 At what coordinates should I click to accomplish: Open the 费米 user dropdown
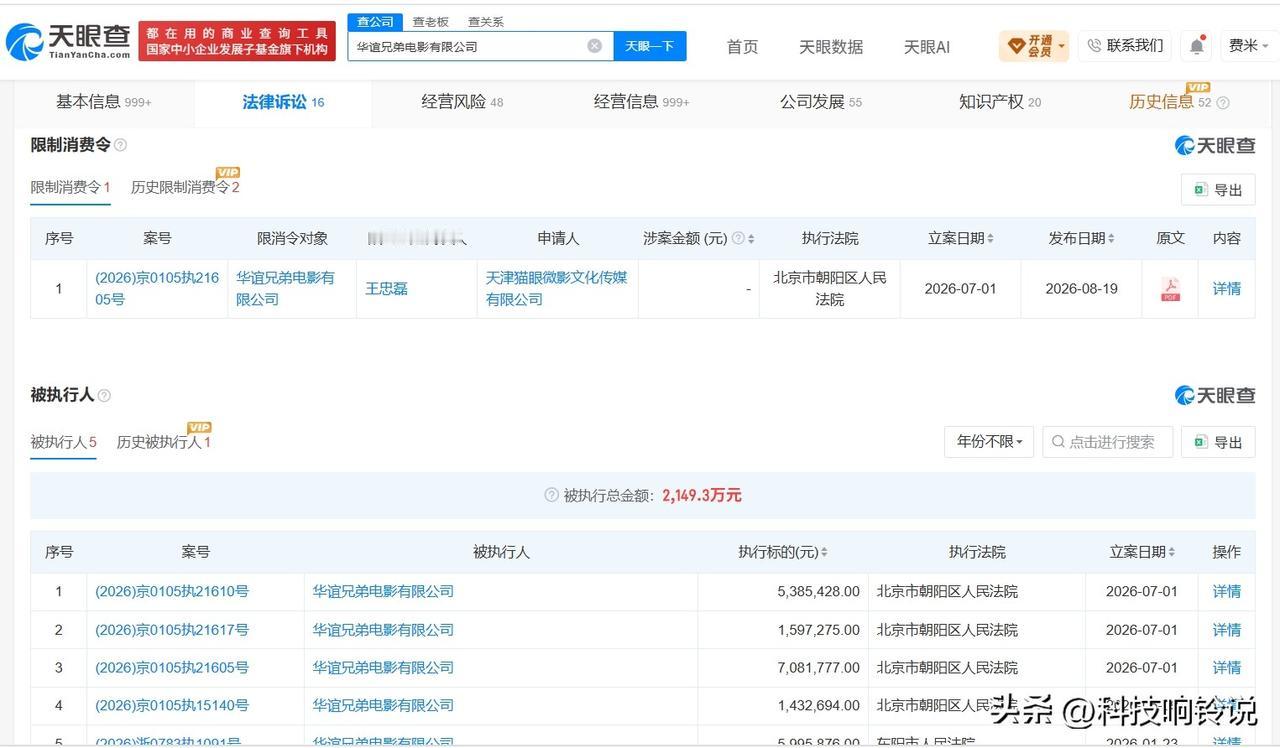coord(1249,46)
